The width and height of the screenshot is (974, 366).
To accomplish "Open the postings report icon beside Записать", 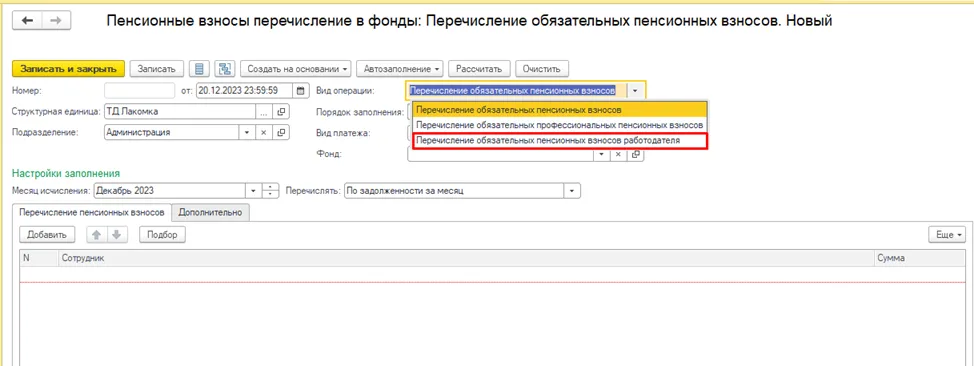I will click(x=199, y=69).
